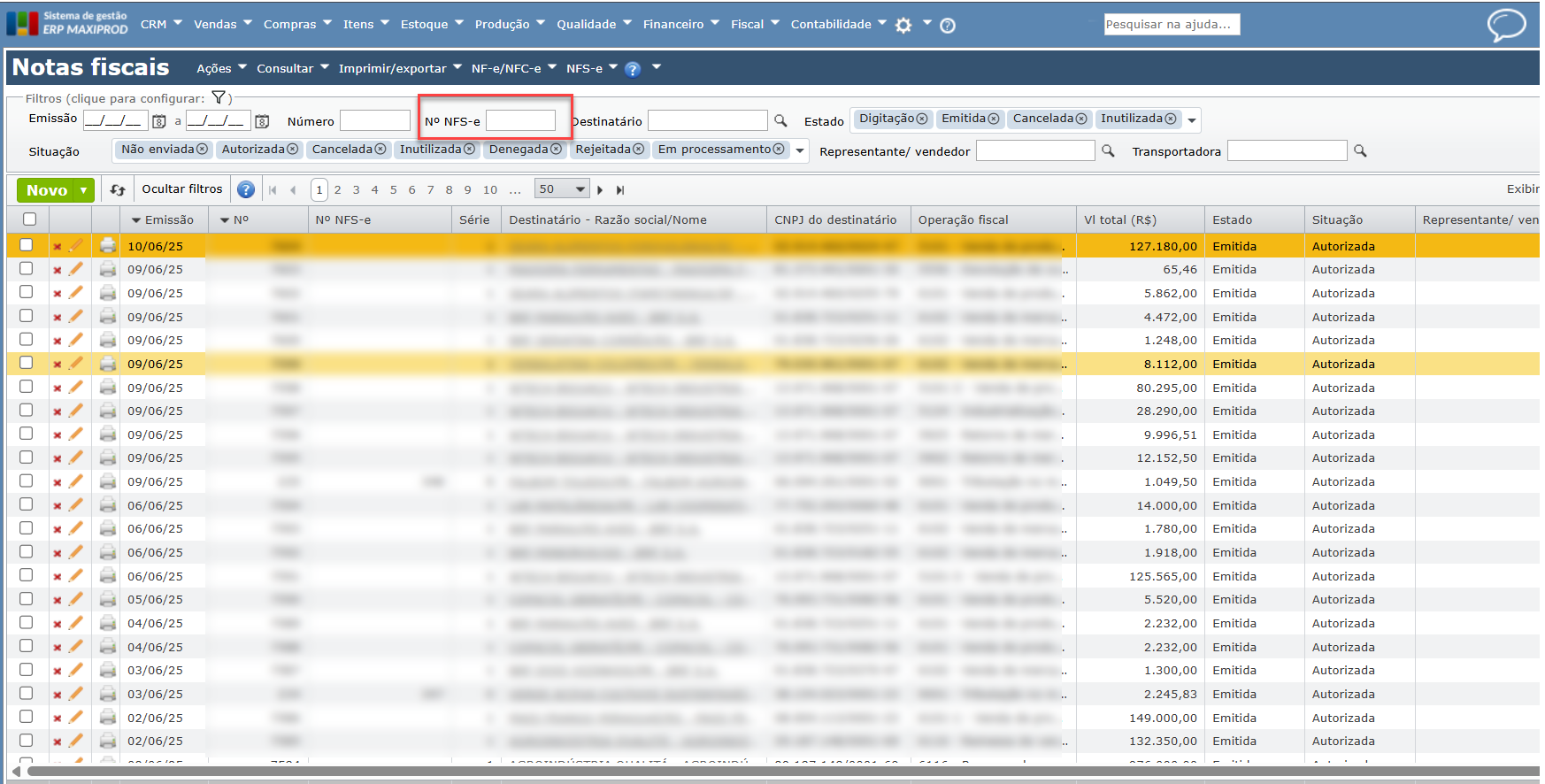Viewport: 1545px width, 784px height.
Task: Open the Nº column header arrow
Action: click(225, 220)
